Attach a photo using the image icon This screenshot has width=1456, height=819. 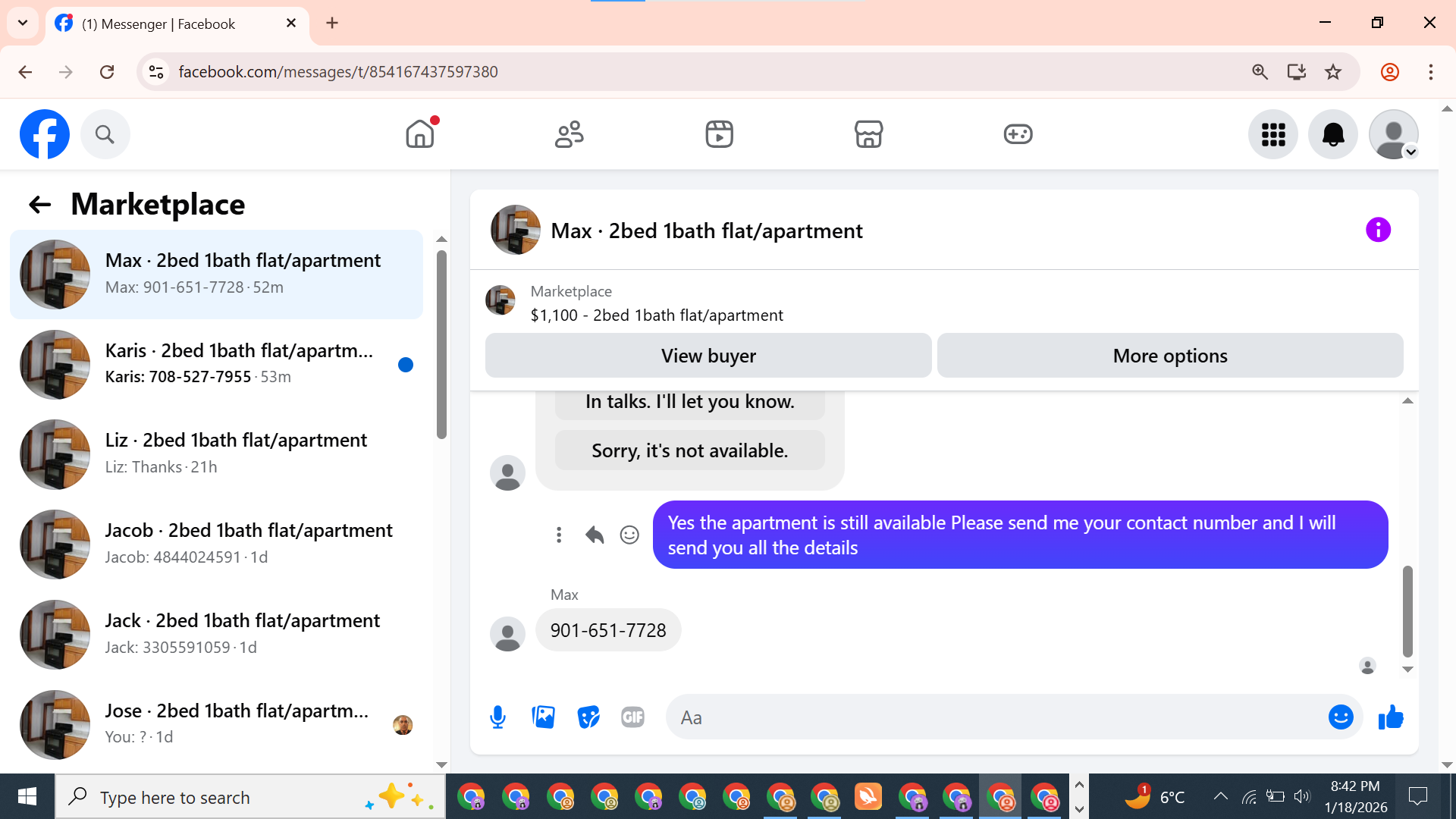tap(543, 717)
